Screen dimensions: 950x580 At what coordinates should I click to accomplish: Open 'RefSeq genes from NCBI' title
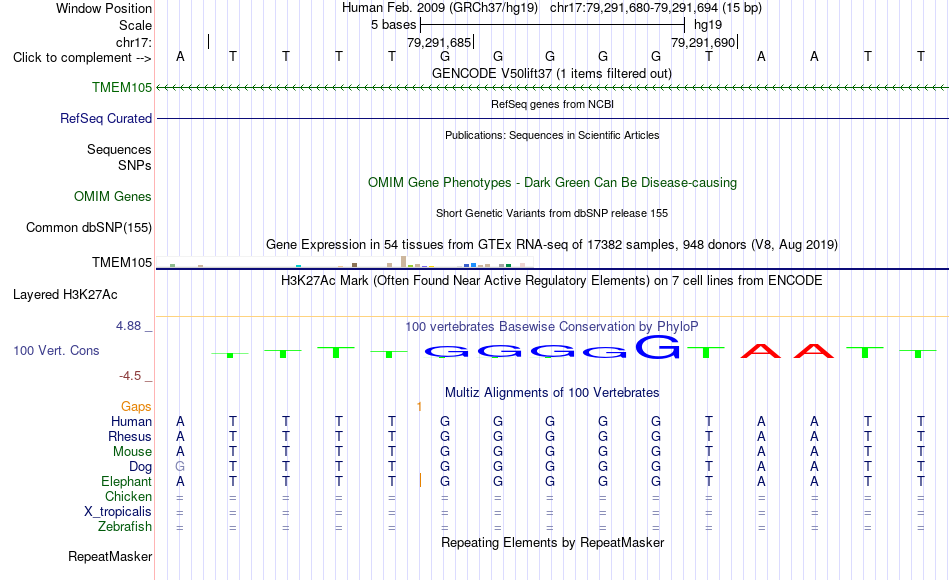(553, 105)
